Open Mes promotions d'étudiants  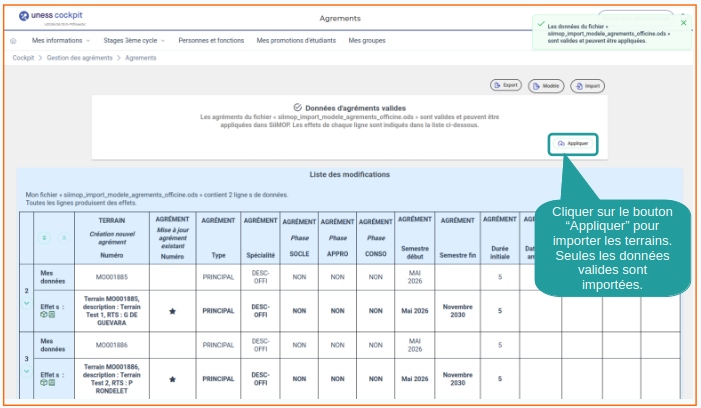tap(296, 41)
